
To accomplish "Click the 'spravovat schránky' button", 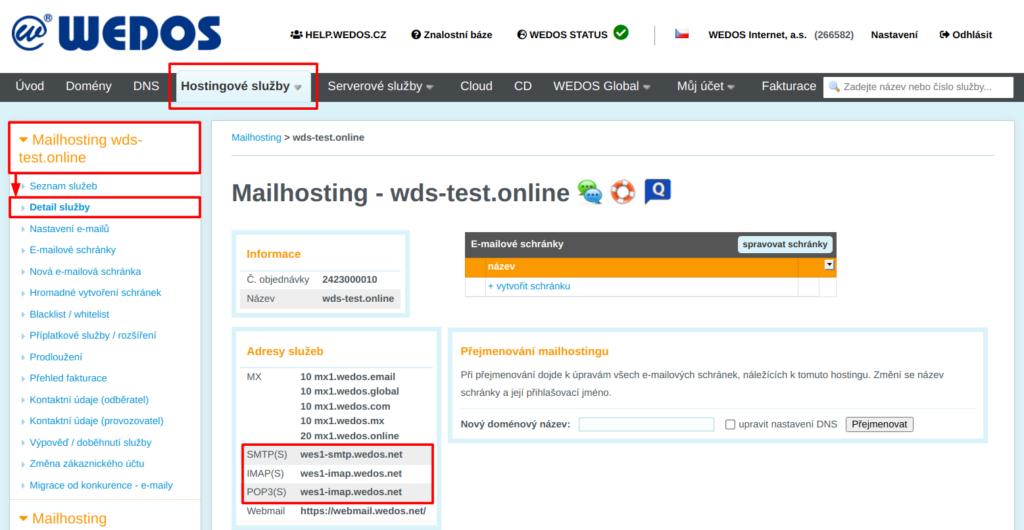I will coord(785,244).
